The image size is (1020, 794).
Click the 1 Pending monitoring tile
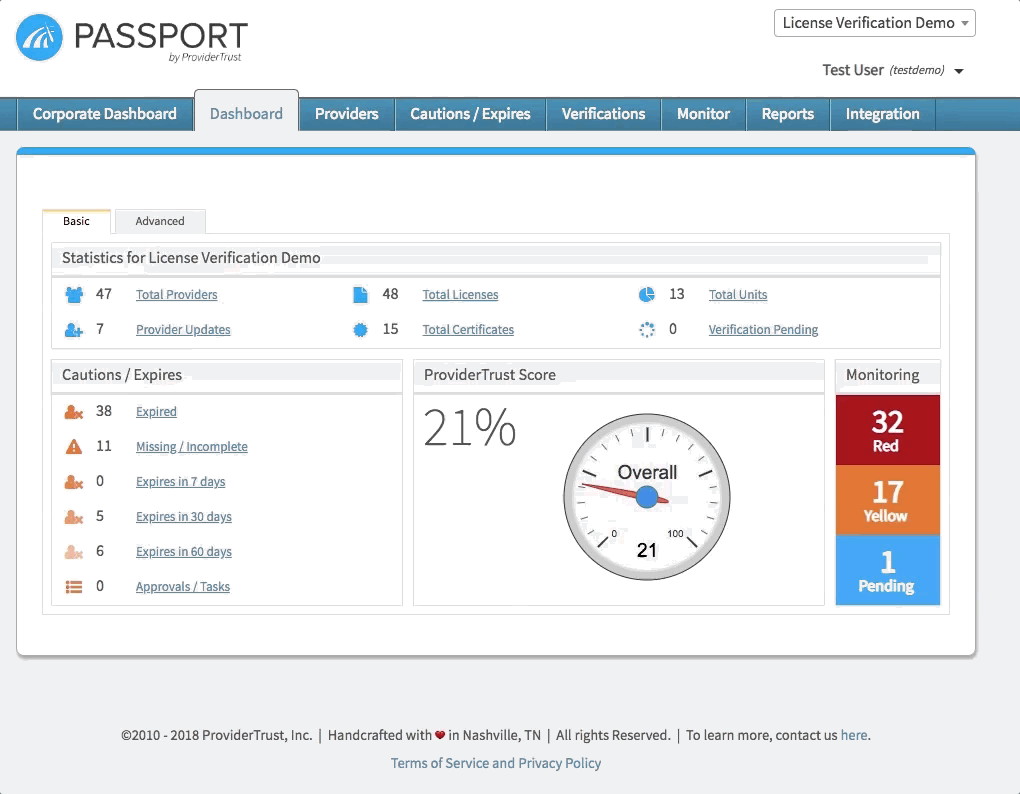887,570
